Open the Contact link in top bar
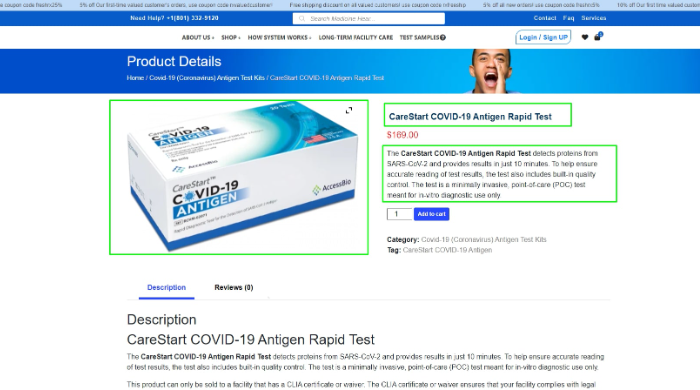 tap(545, 18)
